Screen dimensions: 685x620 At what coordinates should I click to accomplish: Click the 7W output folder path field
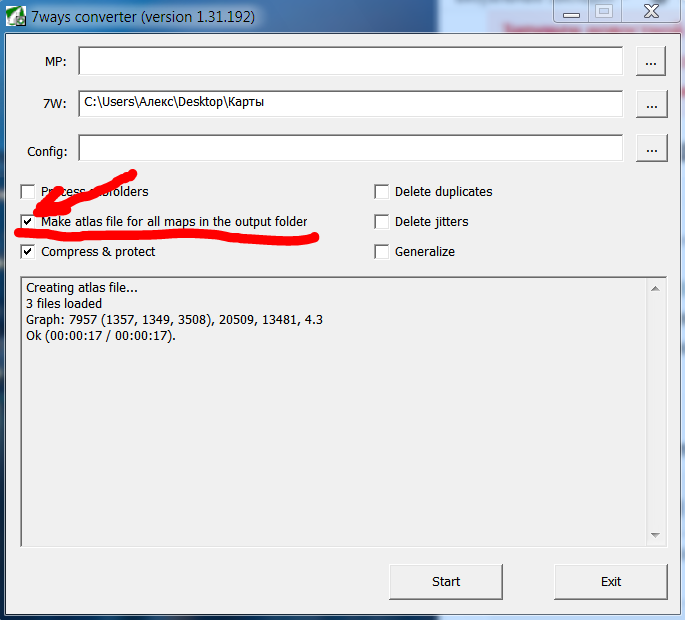[x=350, y=103]
